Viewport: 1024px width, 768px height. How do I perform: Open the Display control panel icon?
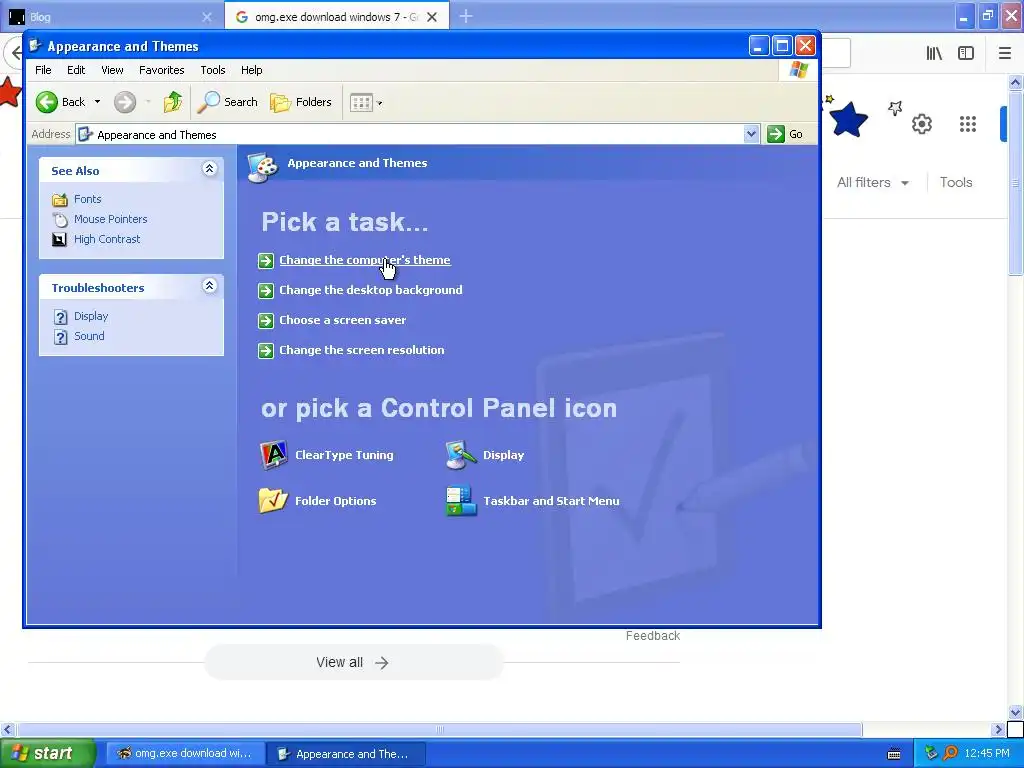pyautogui.click(x=461, y=455)
